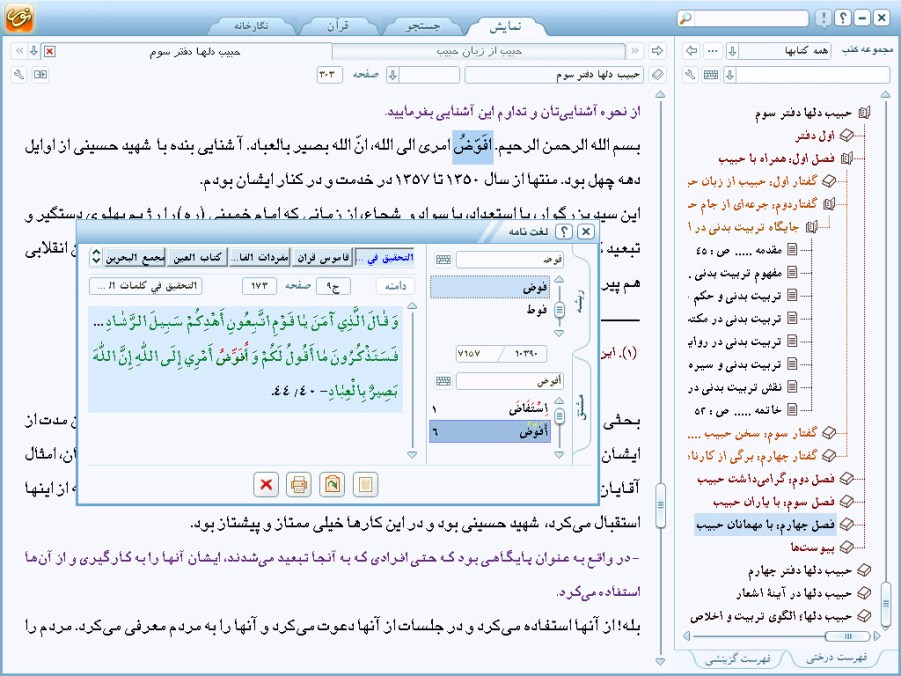Click the search magnifier icon at top

point(686,18)
